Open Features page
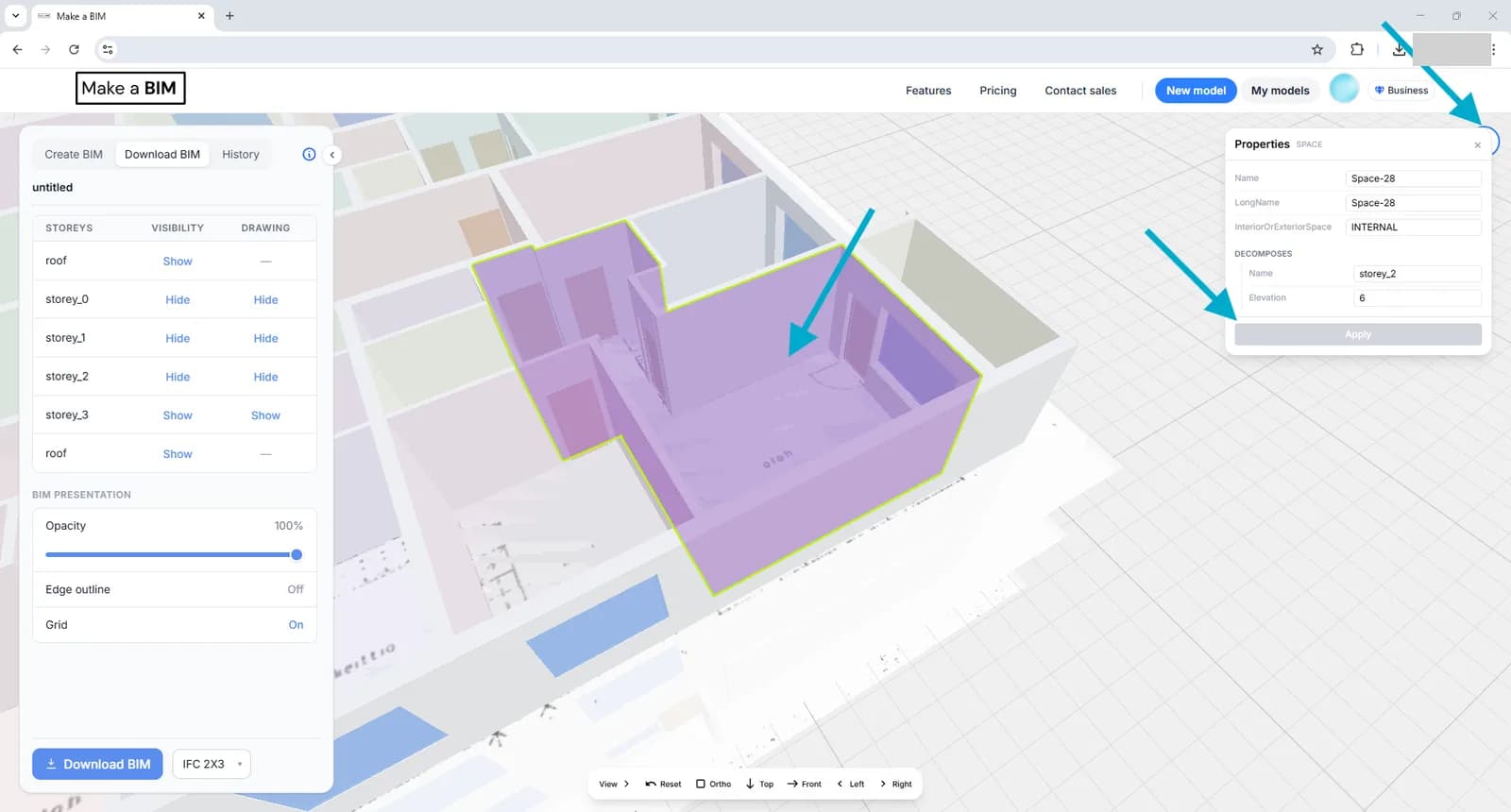This screenshot has height=812, width=1511. (x=928, y=91)
